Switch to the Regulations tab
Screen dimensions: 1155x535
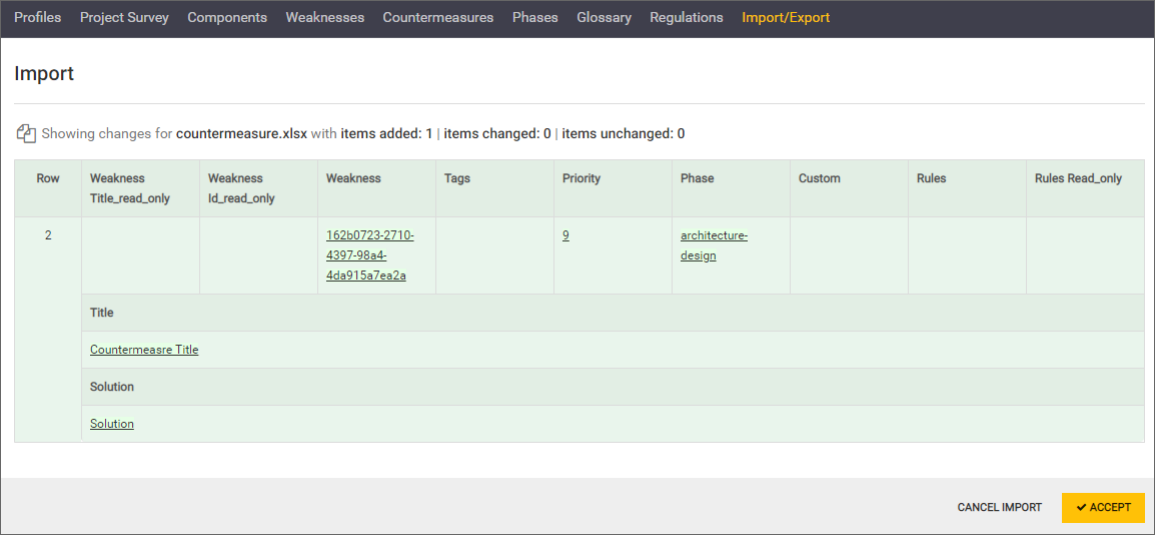[x=686, y=17]
